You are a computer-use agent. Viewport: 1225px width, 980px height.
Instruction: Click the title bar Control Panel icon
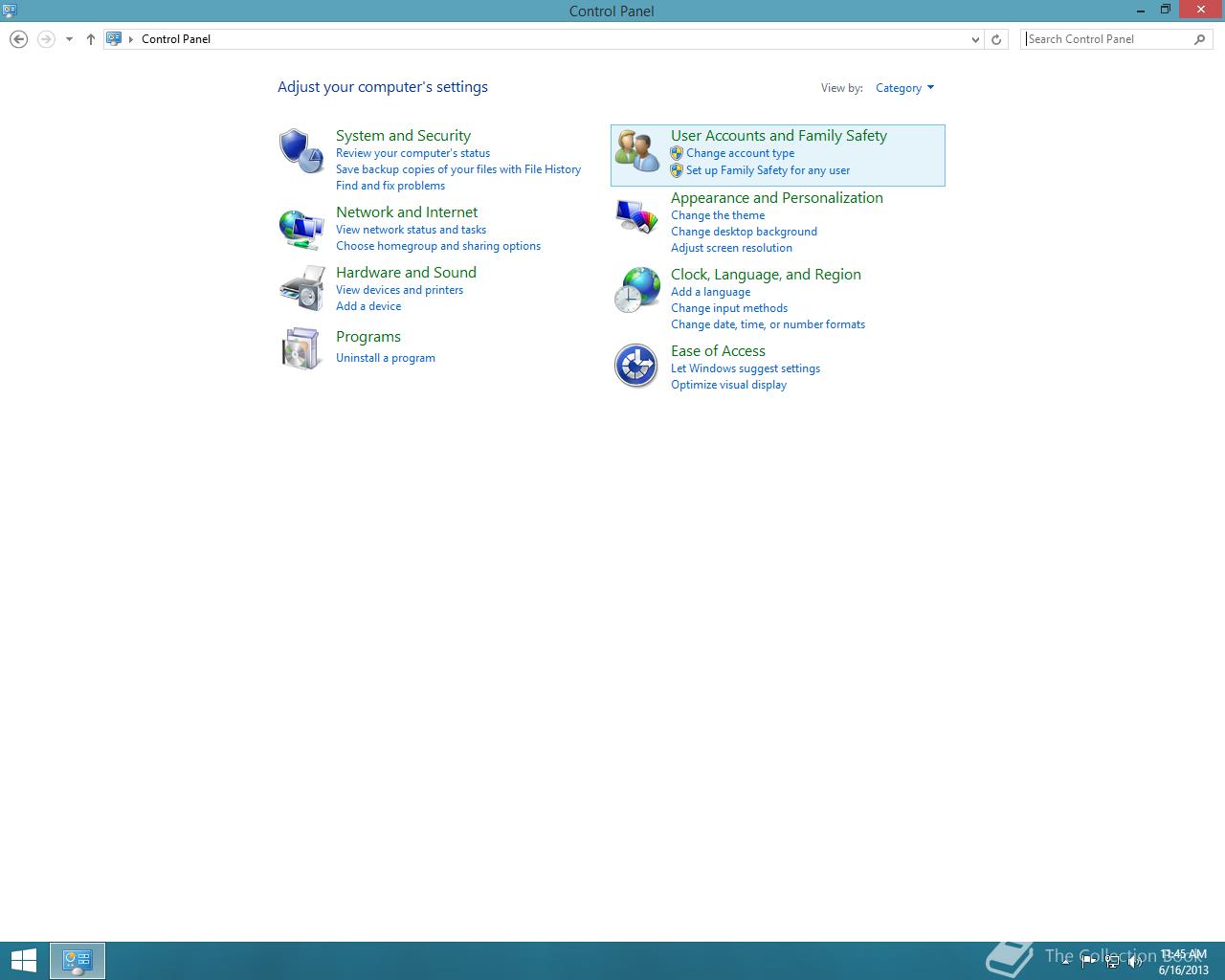pos(10,10)
